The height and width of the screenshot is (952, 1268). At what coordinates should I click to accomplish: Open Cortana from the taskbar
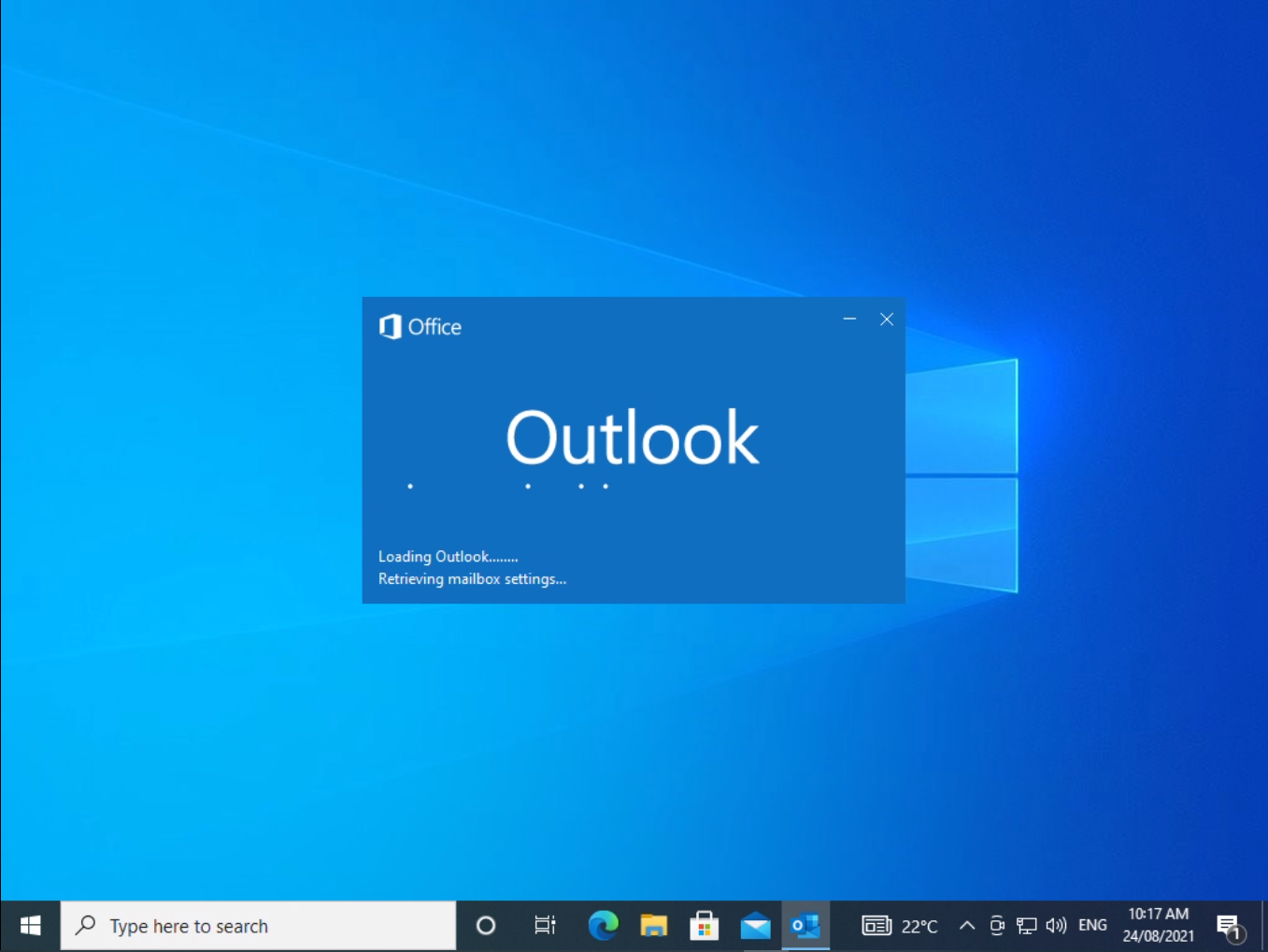[486, 926]
